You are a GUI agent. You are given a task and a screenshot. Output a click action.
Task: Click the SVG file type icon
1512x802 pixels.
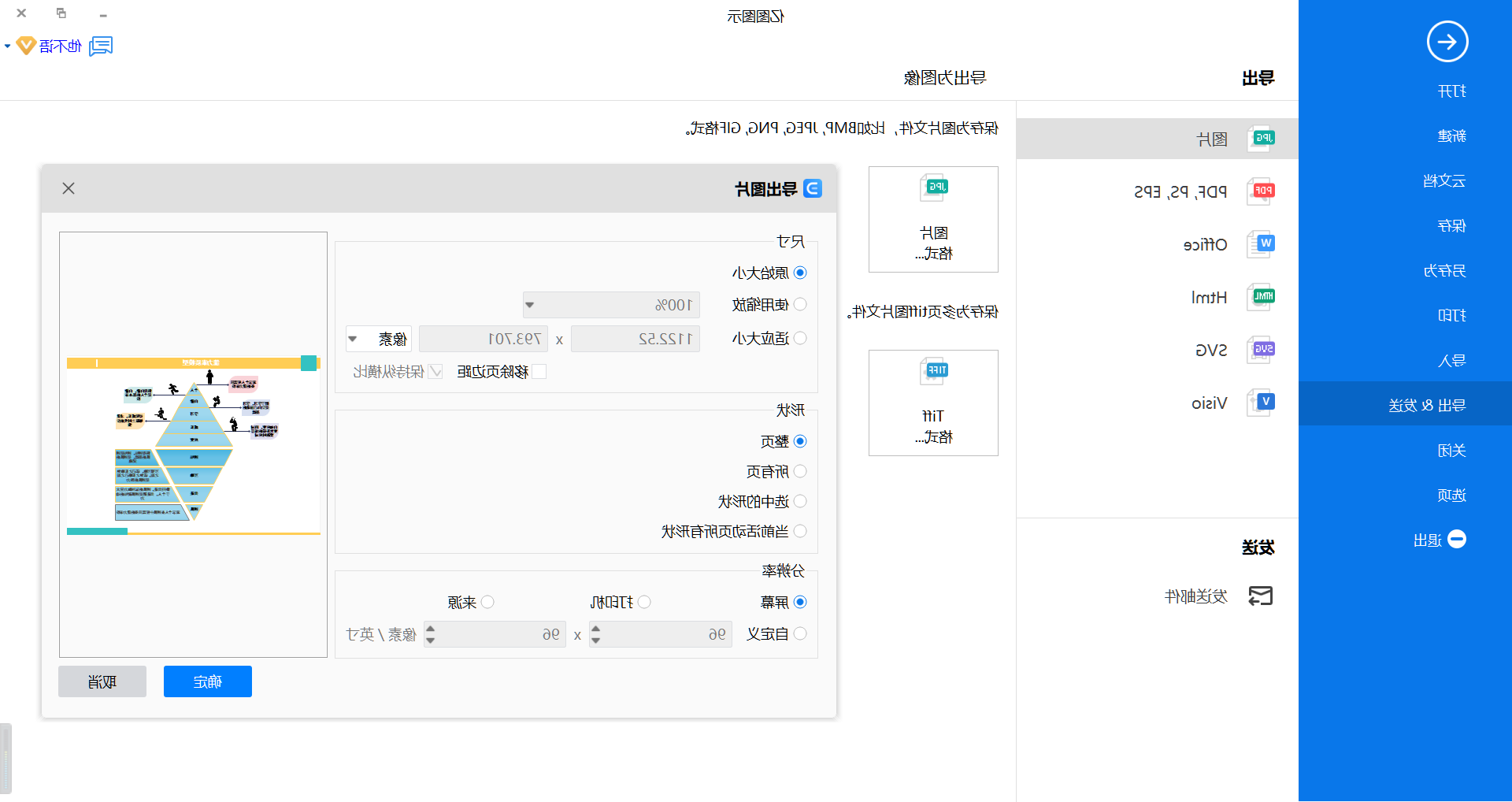pyautogui.click(x=1261, y=350)
